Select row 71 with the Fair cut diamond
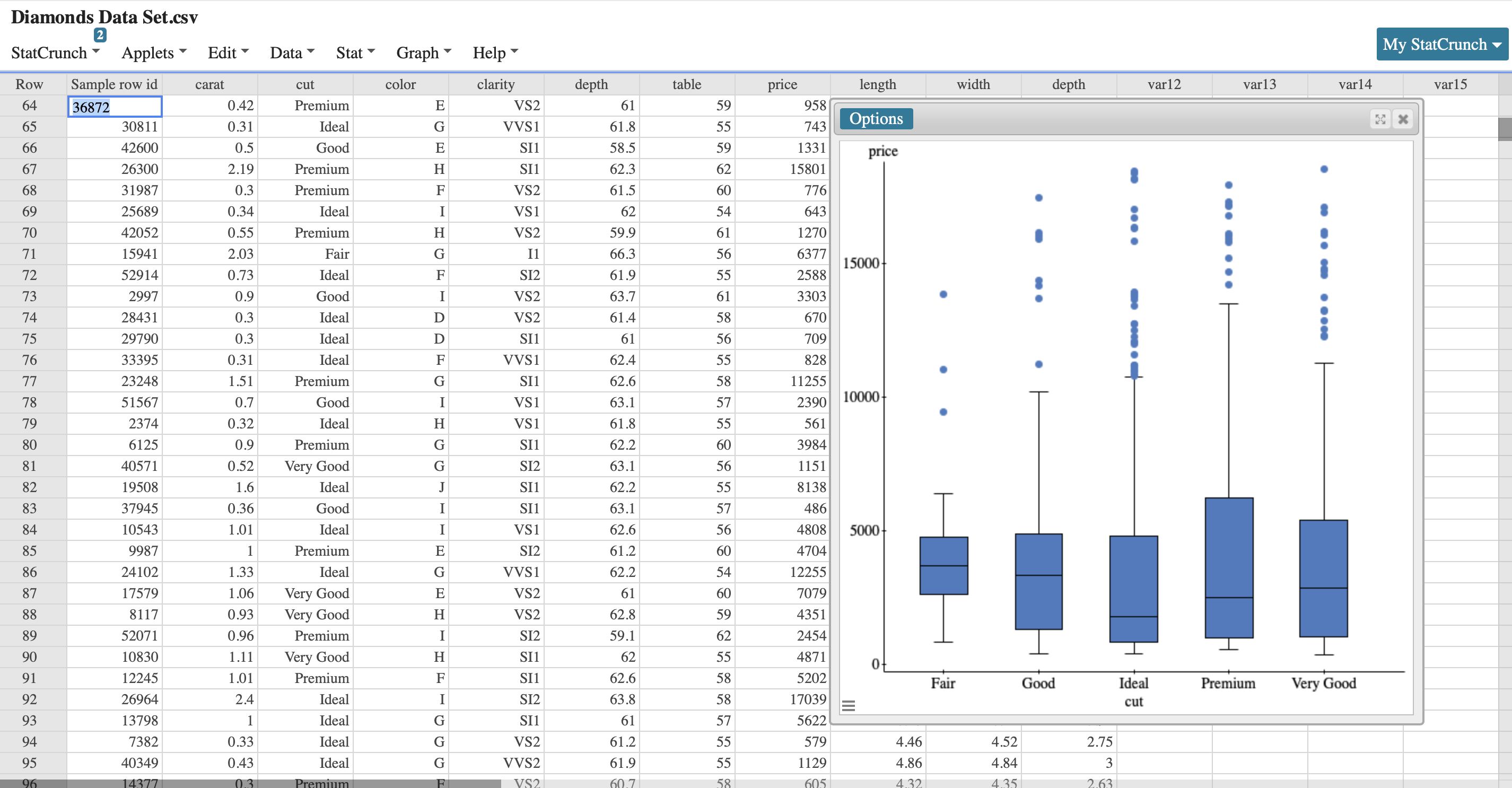The image size is (1512, 788). [29, 254]
